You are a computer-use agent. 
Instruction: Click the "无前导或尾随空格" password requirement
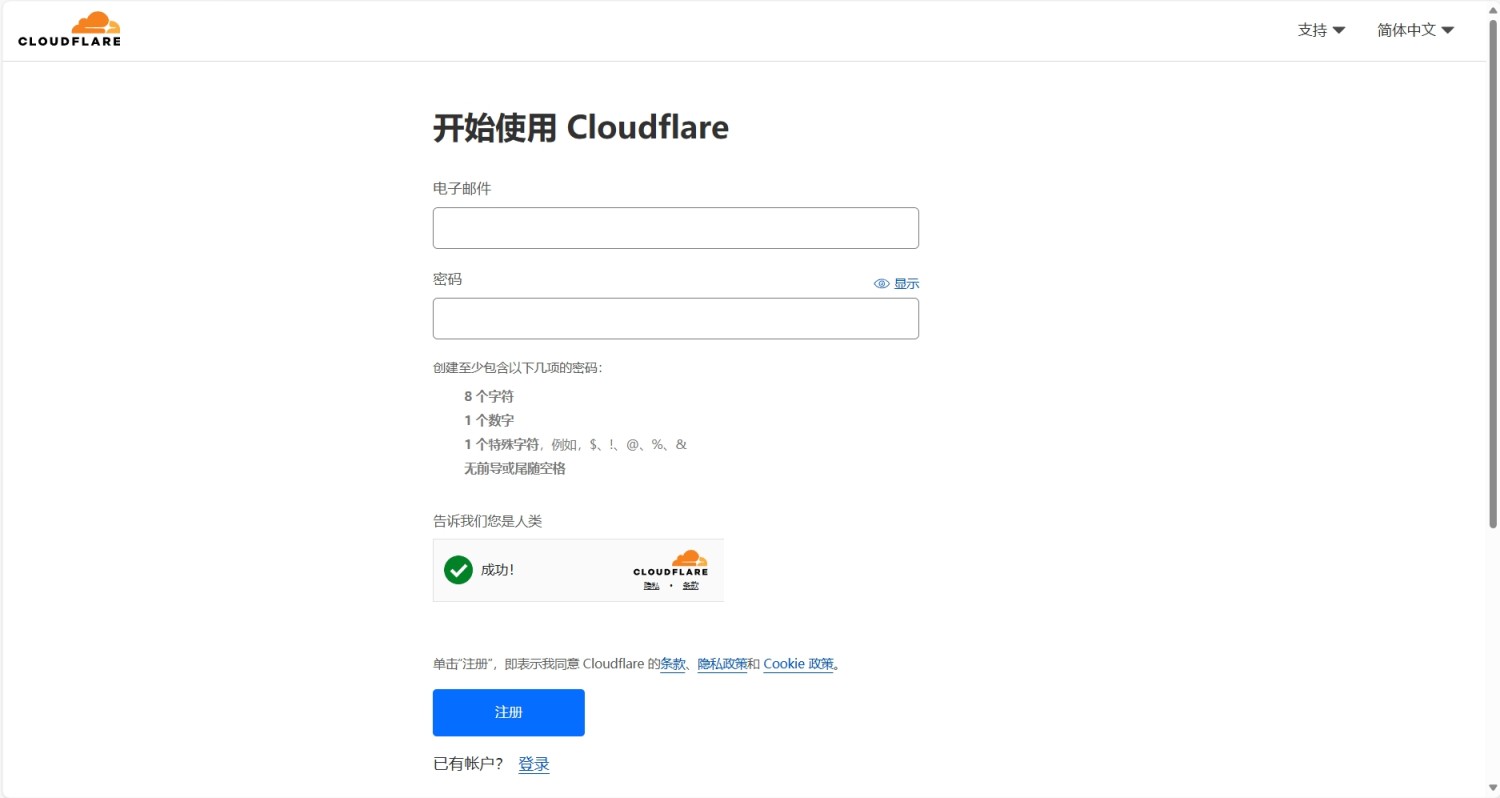coord(515,469)
